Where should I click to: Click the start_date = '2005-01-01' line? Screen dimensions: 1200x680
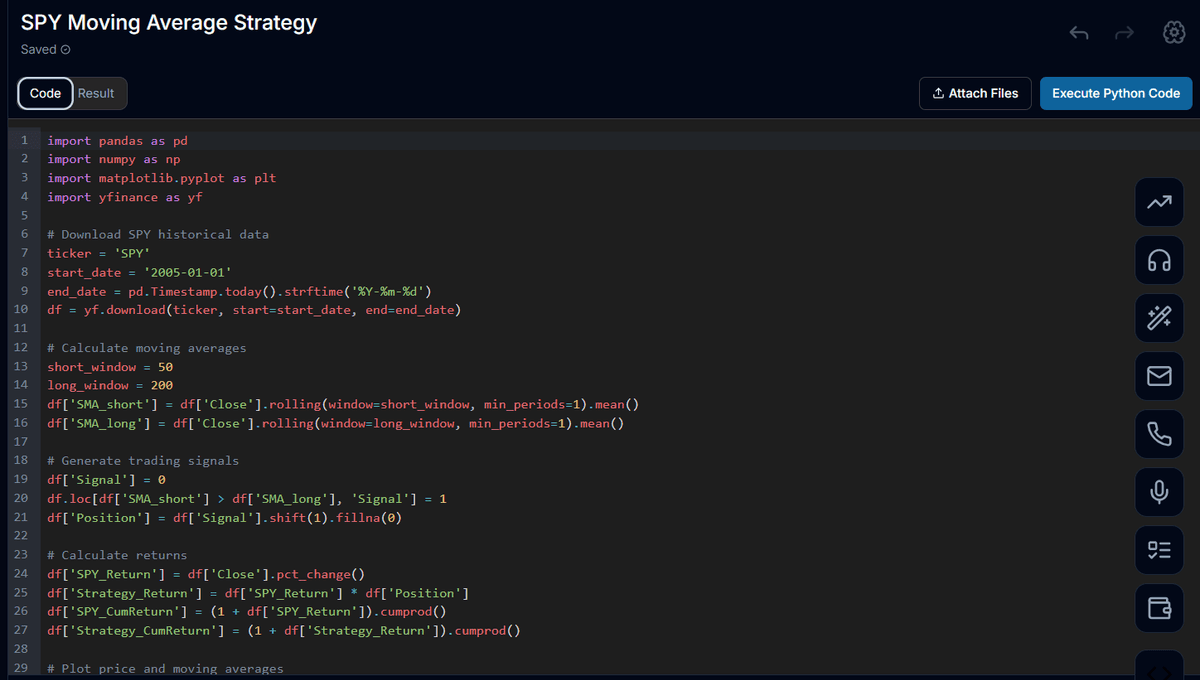point(139,273)
